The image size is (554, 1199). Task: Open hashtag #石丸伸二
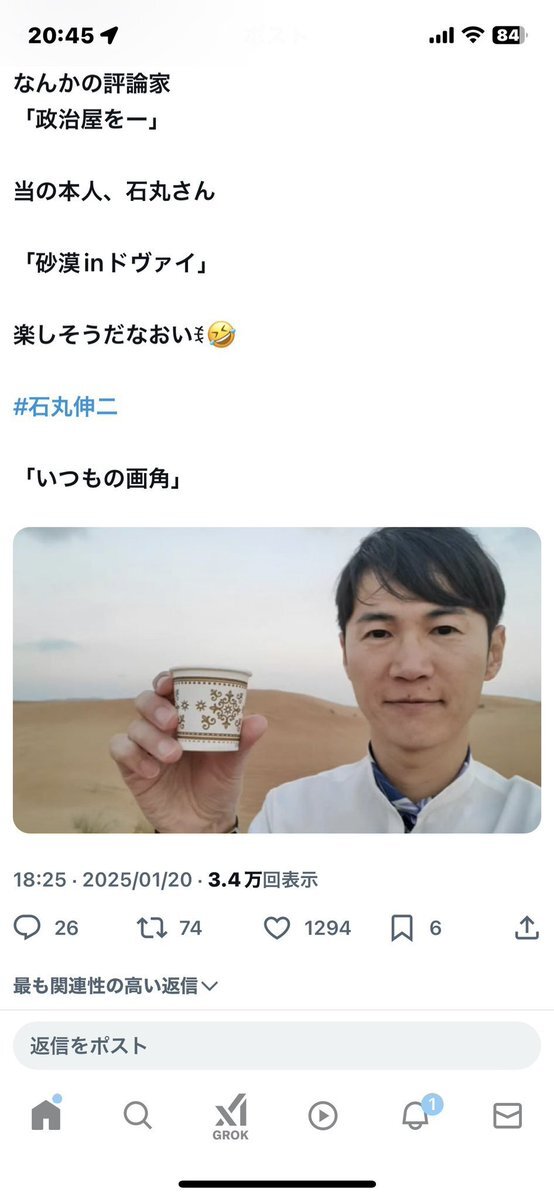click(x=66, y=407)
